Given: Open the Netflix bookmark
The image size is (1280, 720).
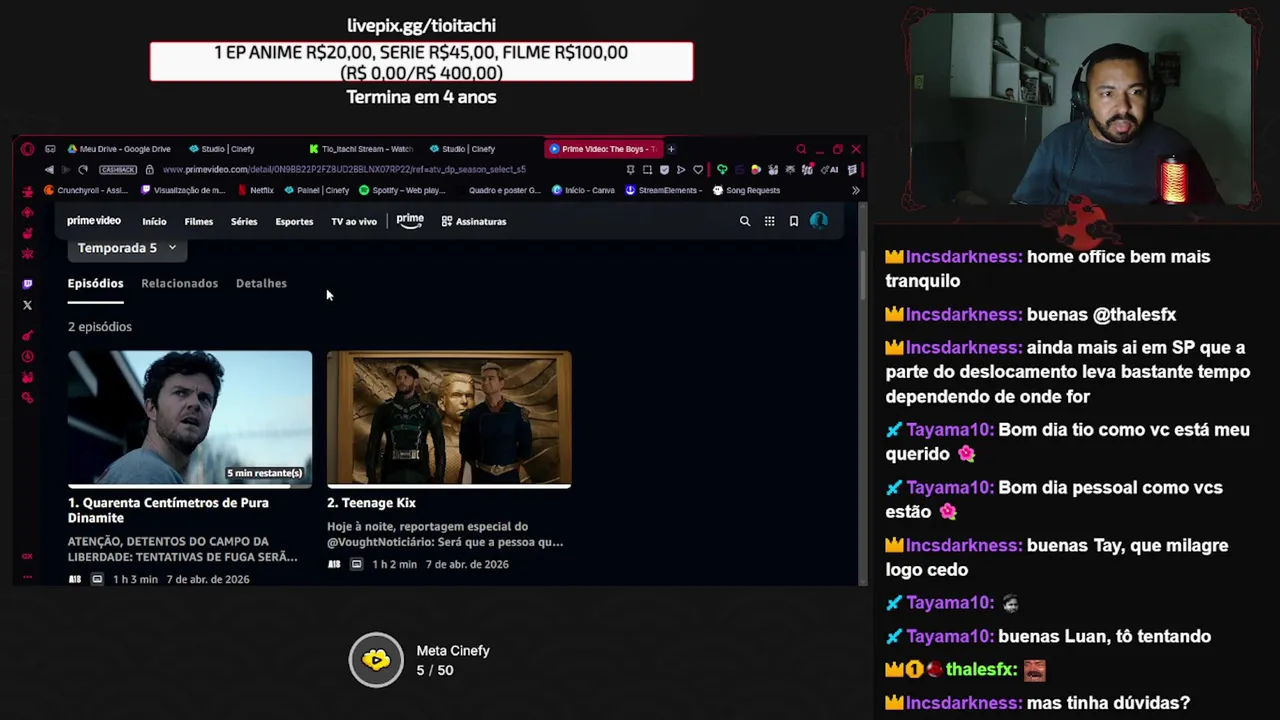Looking at the screenshot, I should tap(256, 190).
